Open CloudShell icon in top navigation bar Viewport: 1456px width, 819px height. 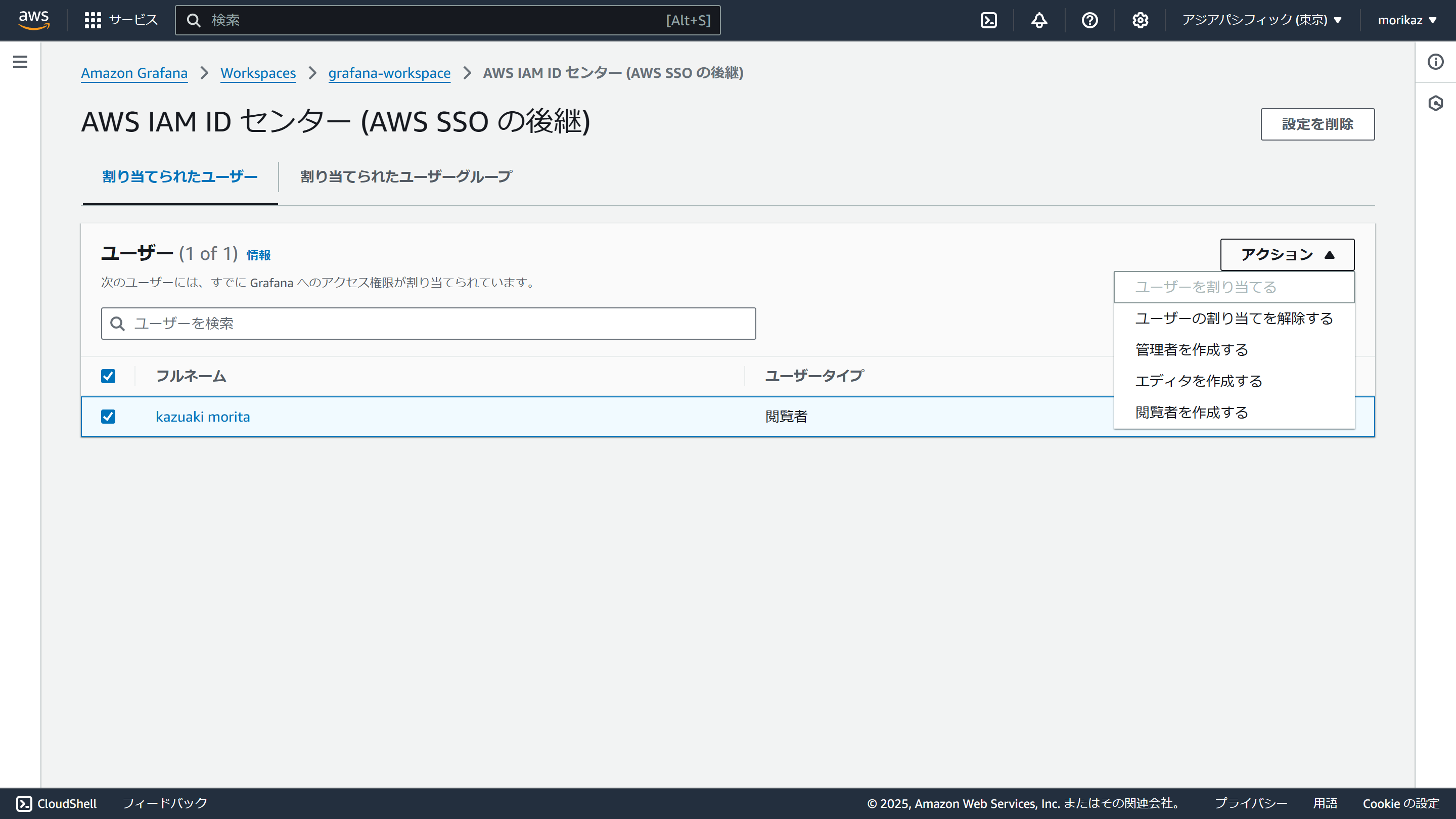tap(988, 20)
